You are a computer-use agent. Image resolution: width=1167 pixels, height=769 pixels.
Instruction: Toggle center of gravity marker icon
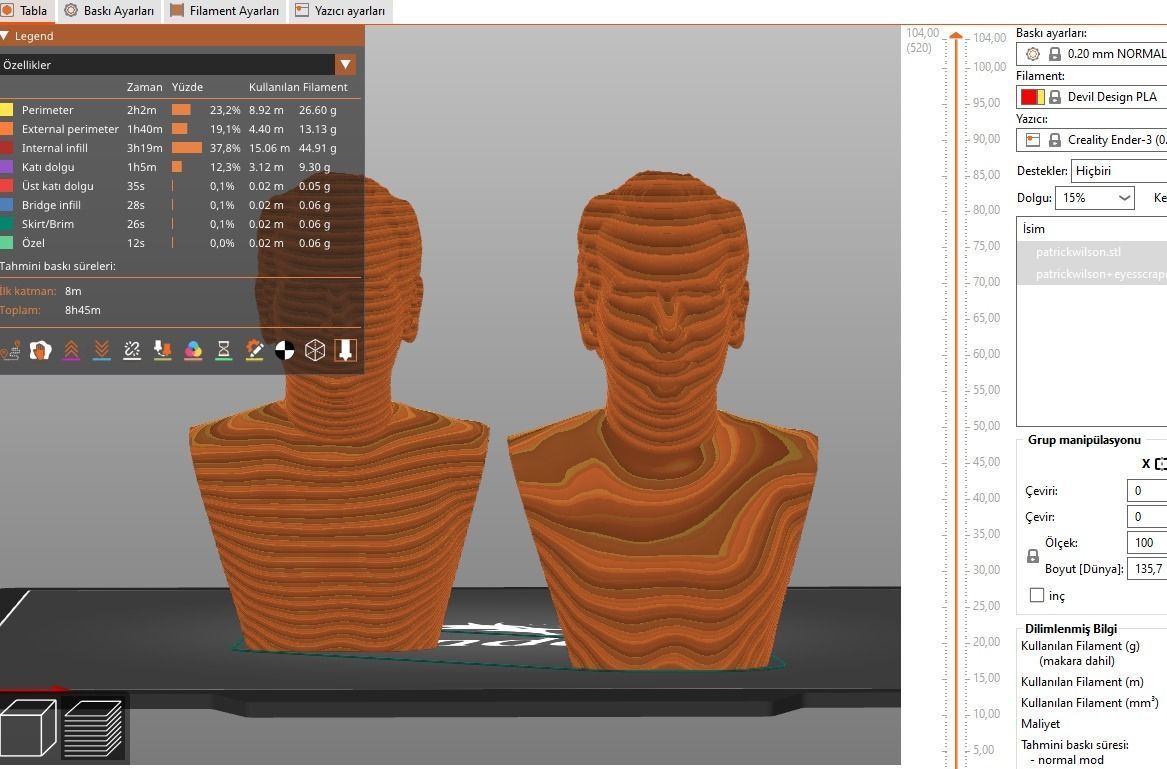click(284, 350)
